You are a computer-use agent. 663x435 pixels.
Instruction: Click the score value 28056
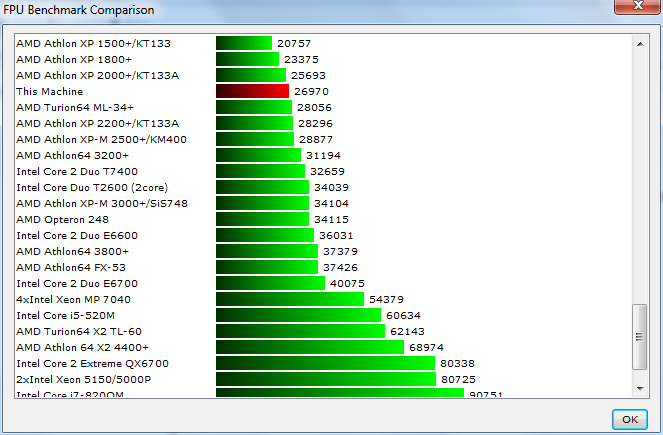314,108
